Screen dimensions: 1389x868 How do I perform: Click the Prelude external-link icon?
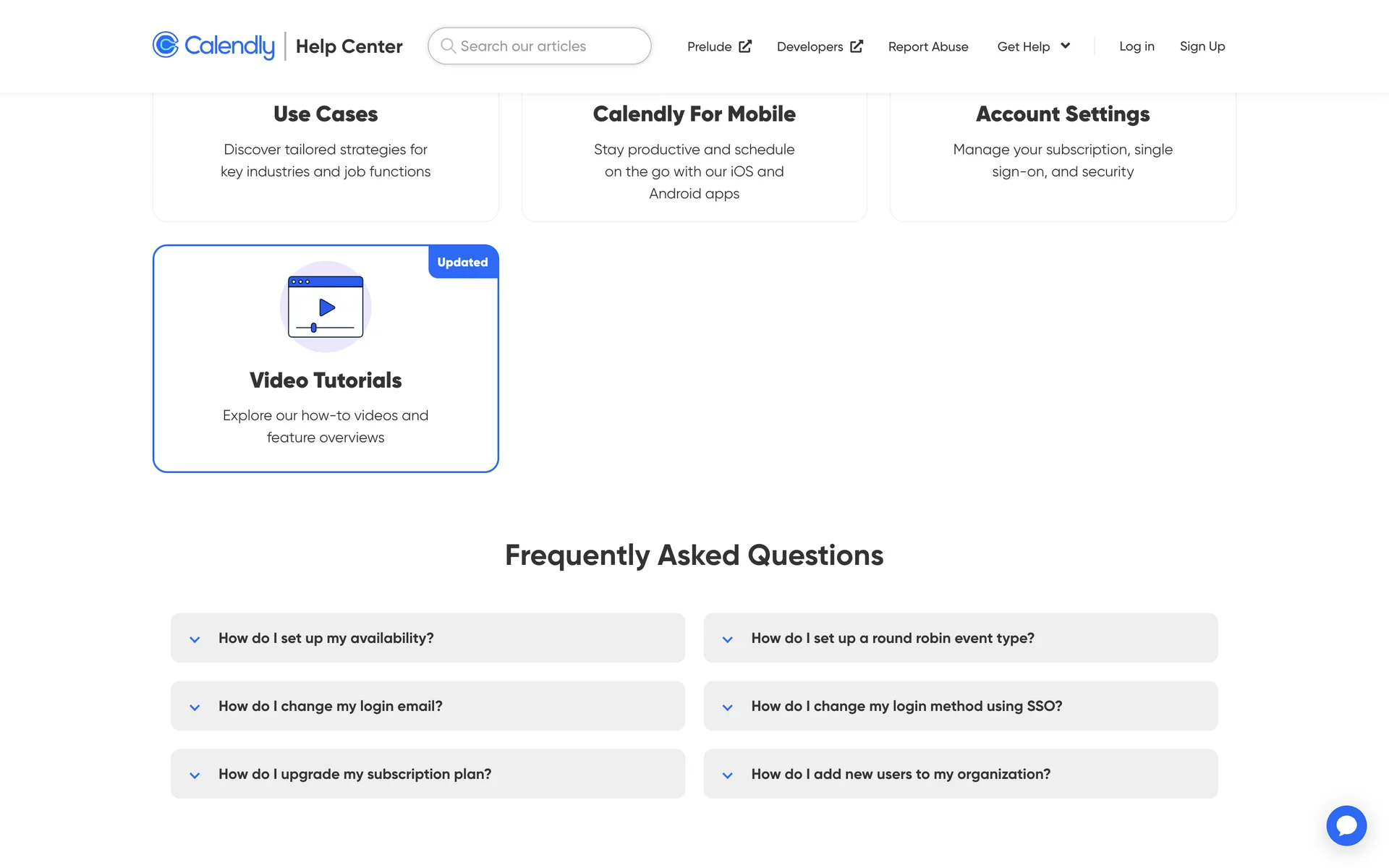(745, 46)
